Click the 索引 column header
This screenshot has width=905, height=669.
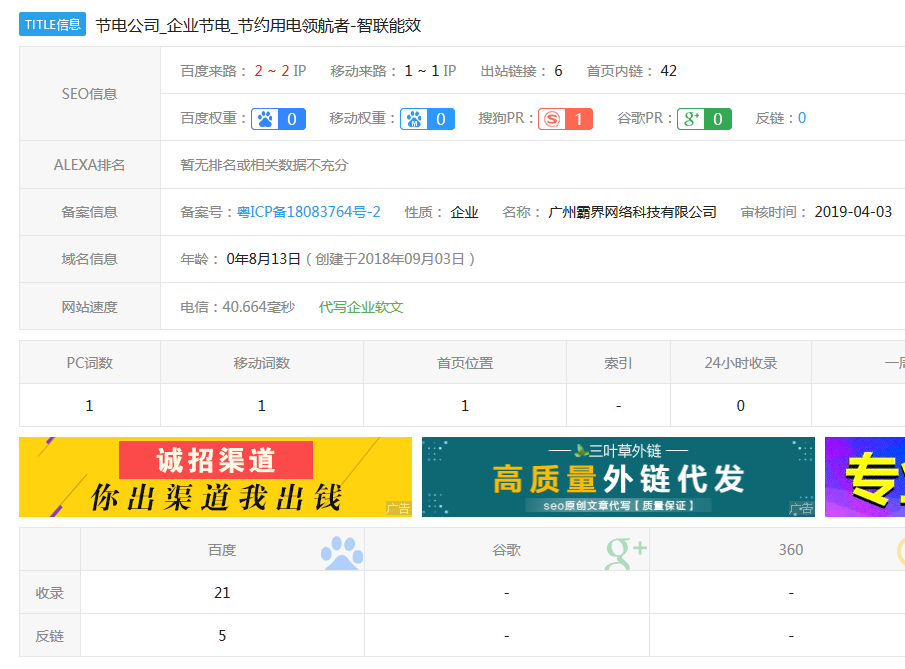click(618, 363)
